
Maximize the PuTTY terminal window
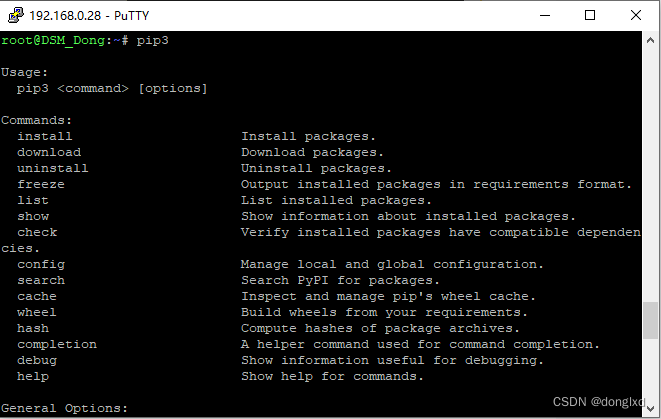[590, 15]
